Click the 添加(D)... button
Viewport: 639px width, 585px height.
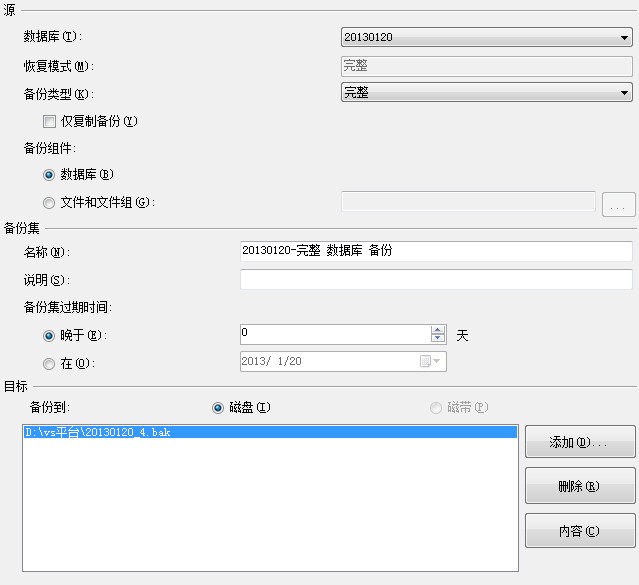coord(580,442)
